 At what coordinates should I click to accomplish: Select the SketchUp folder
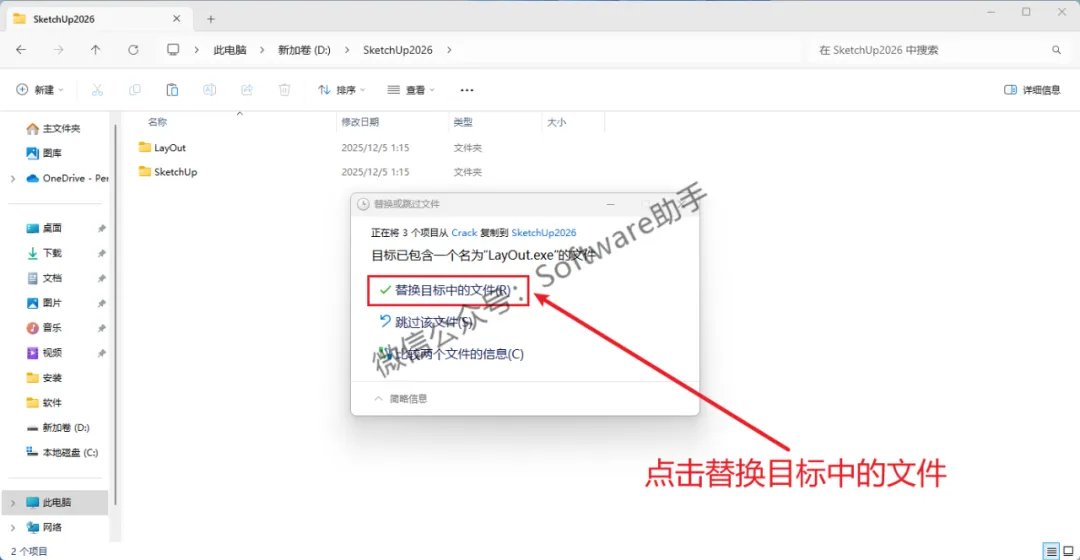pyautogui.click(x=167, y=172)
